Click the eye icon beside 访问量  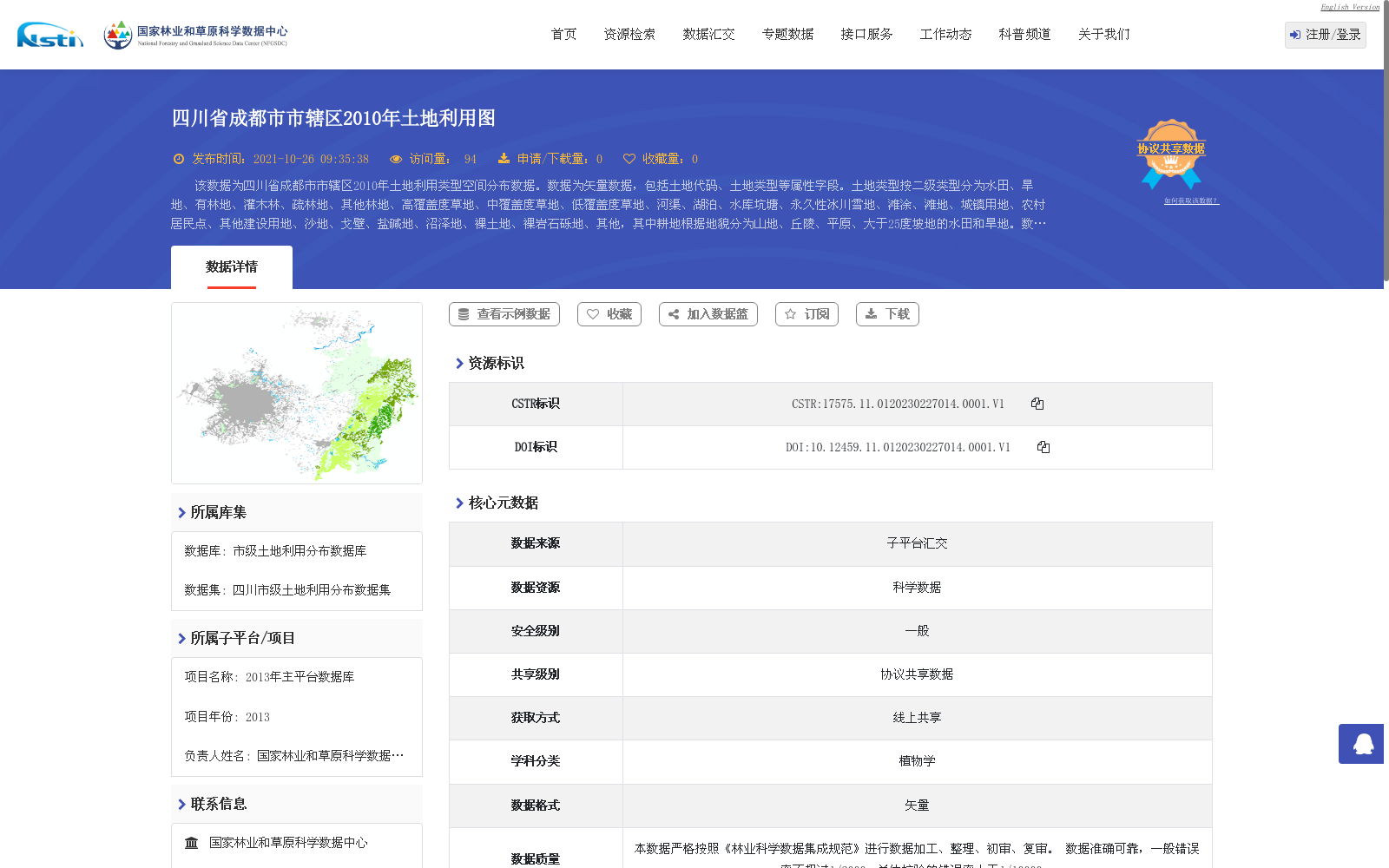[x=396, y=159]
